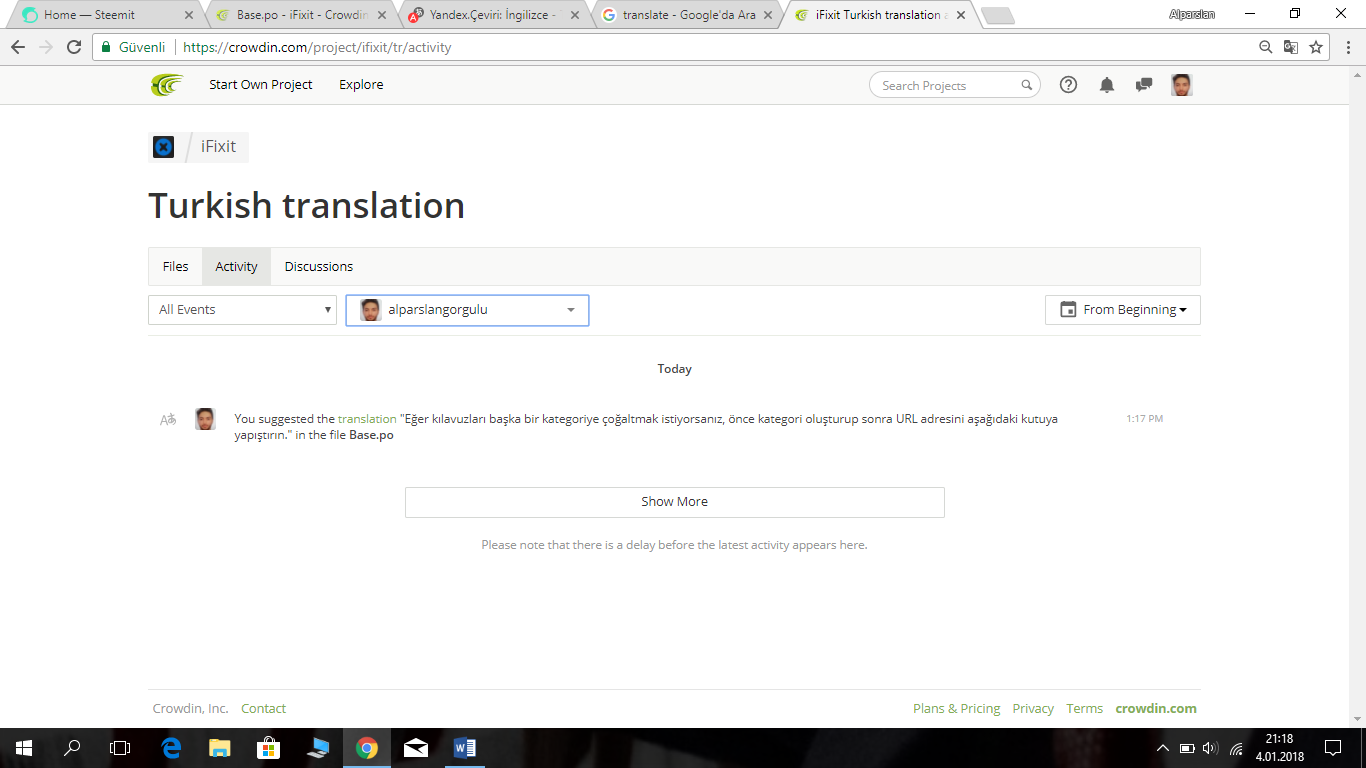Click the crowdin.com footer link
This screenshot has width=1366, height=768.
point(1156,709)
